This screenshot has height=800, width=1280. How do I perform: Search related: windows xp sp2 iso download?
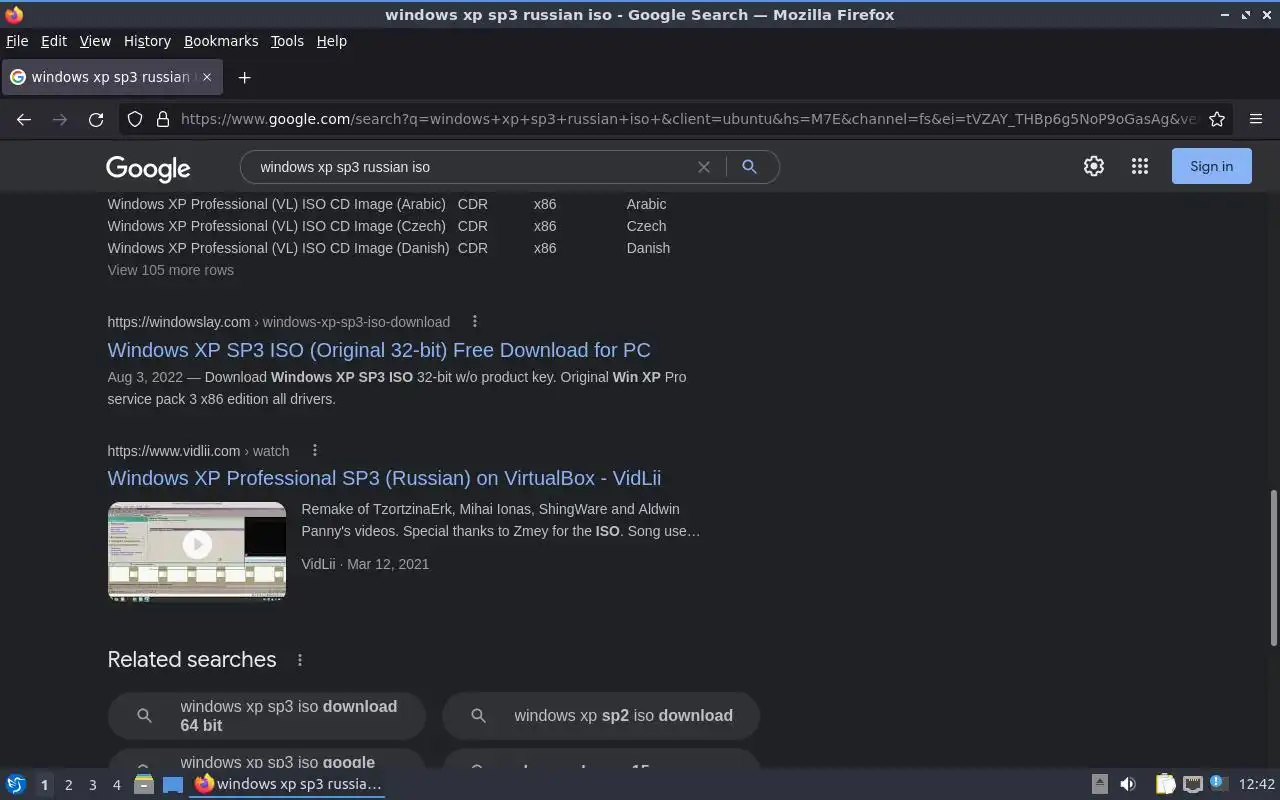[601, 716]
